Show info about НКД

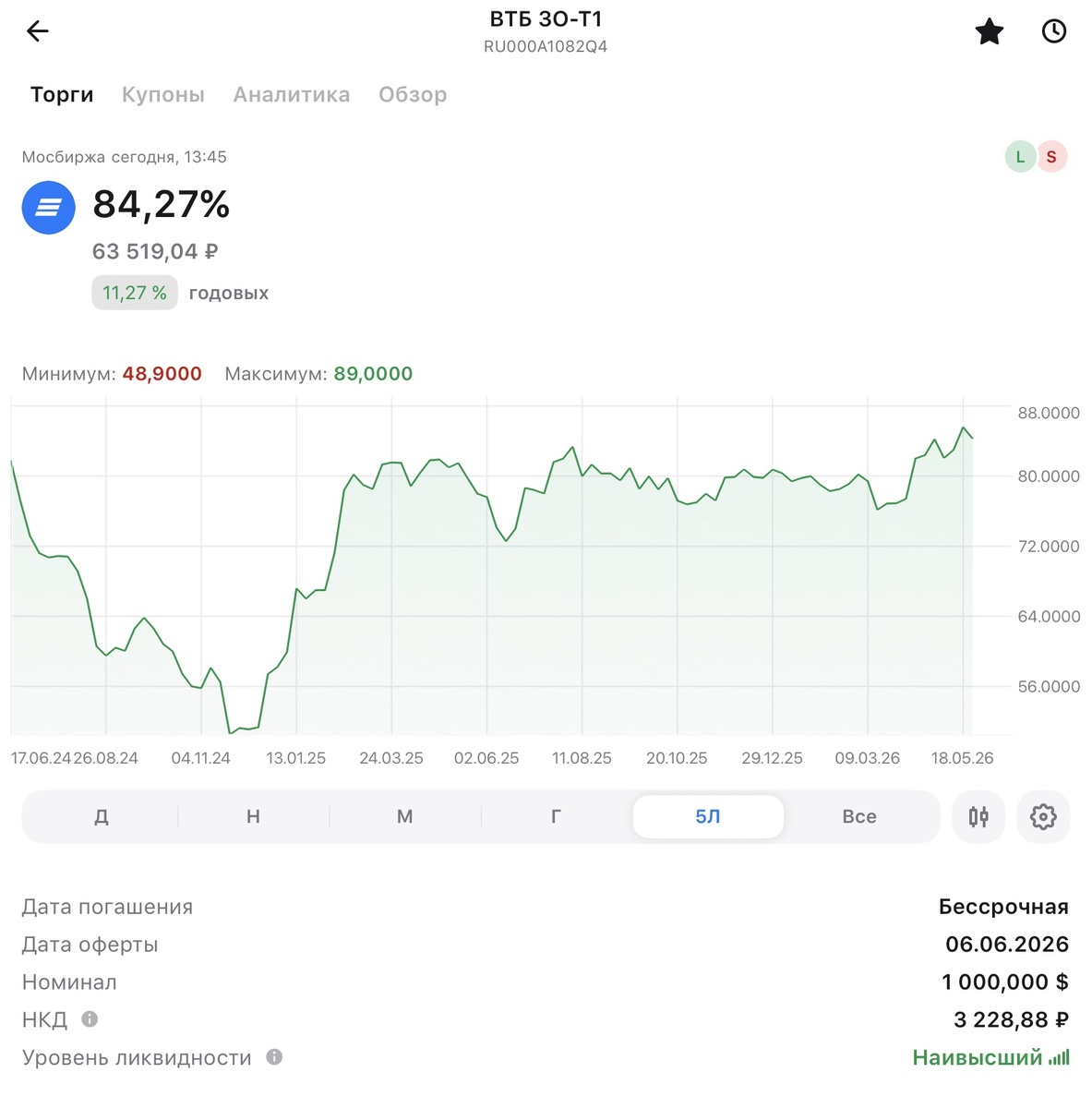point(90,1019)
